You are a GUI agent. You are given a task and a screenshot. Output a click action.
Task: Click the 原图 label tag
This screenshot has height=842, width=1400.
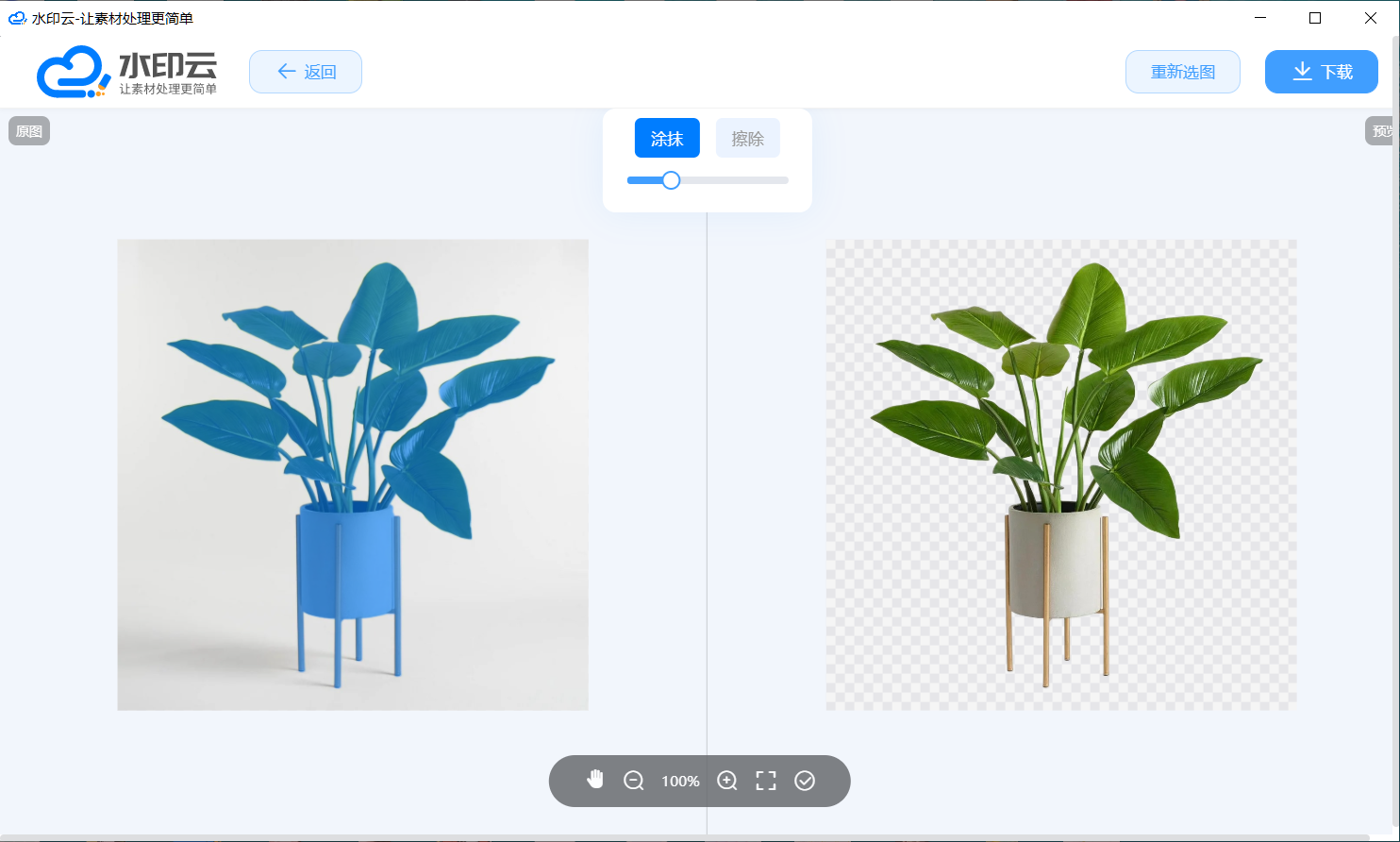pos(29,131)
